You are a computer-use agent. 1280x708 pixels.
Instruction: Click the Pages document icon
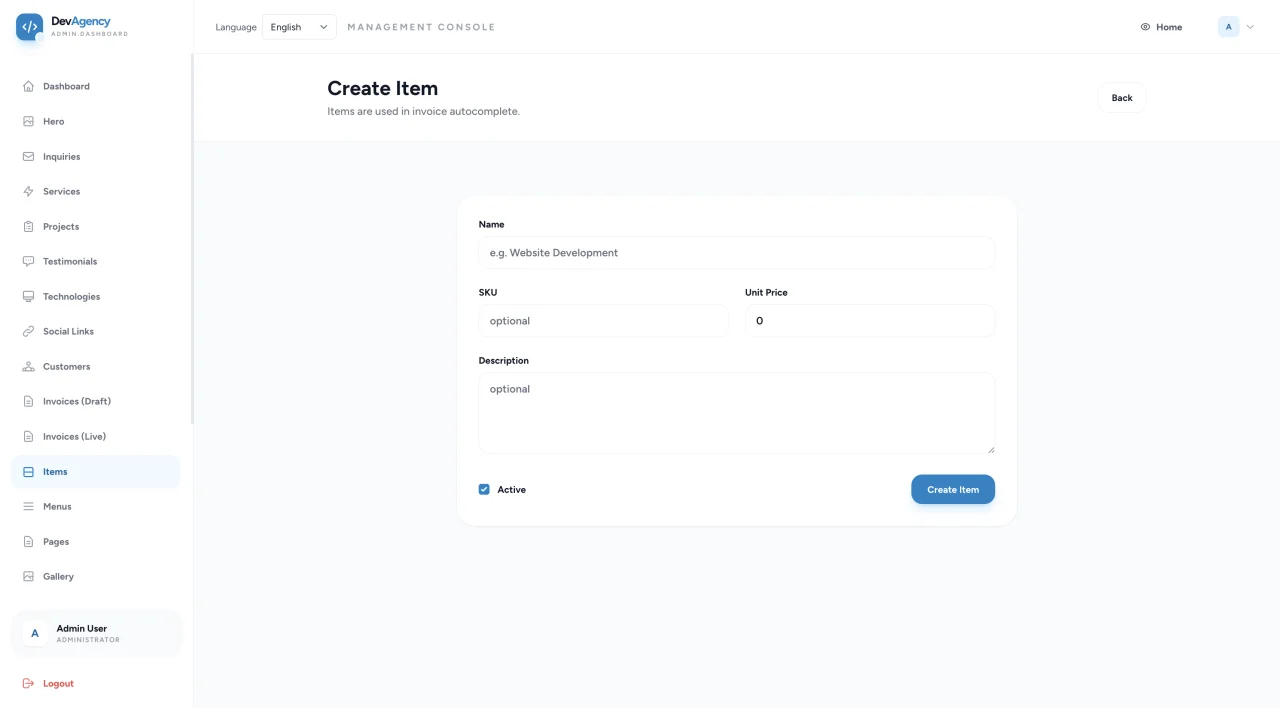click(28, 541)
